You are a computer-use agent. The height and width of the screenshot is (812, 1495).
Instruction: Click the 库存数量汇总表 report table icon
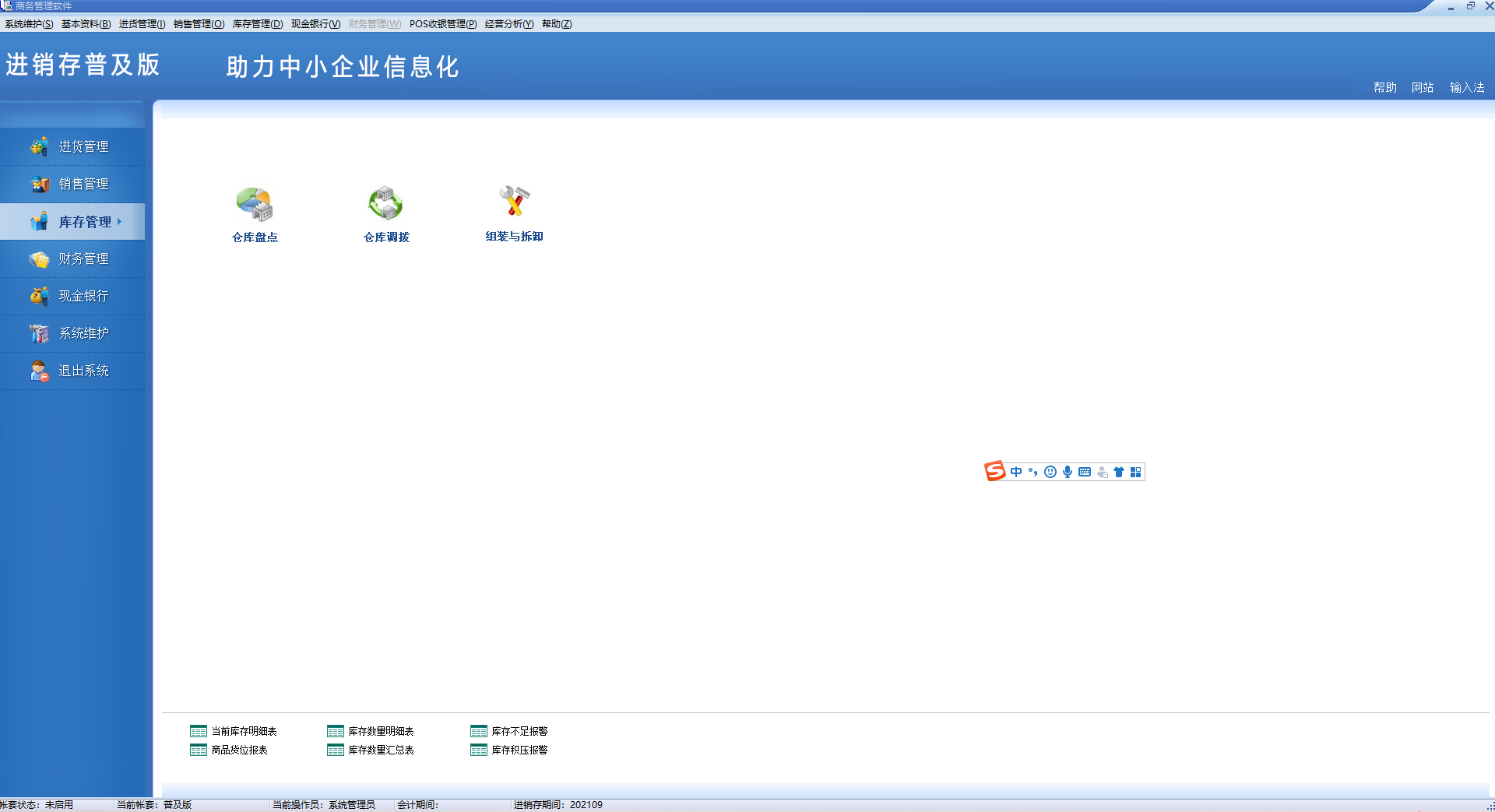point(336,750)
